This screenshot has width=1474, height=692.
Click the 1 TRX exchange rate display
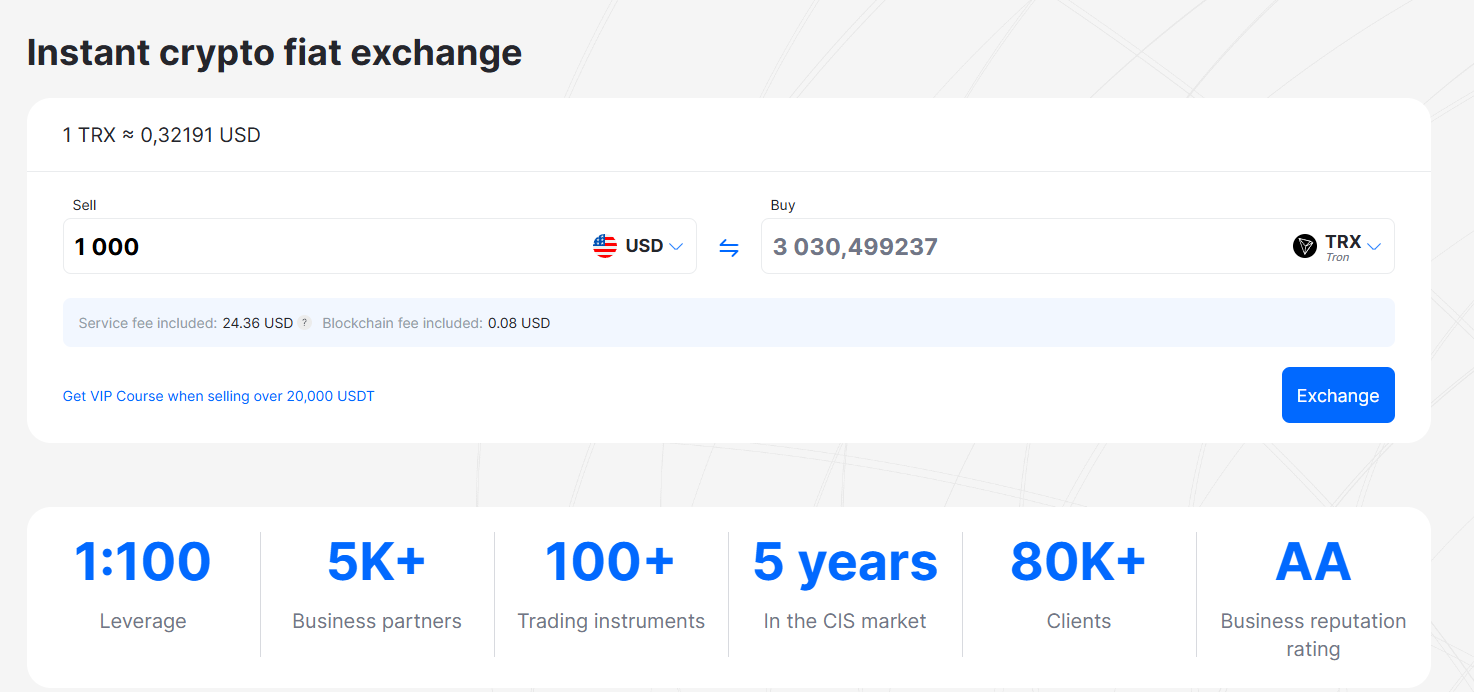162,134
